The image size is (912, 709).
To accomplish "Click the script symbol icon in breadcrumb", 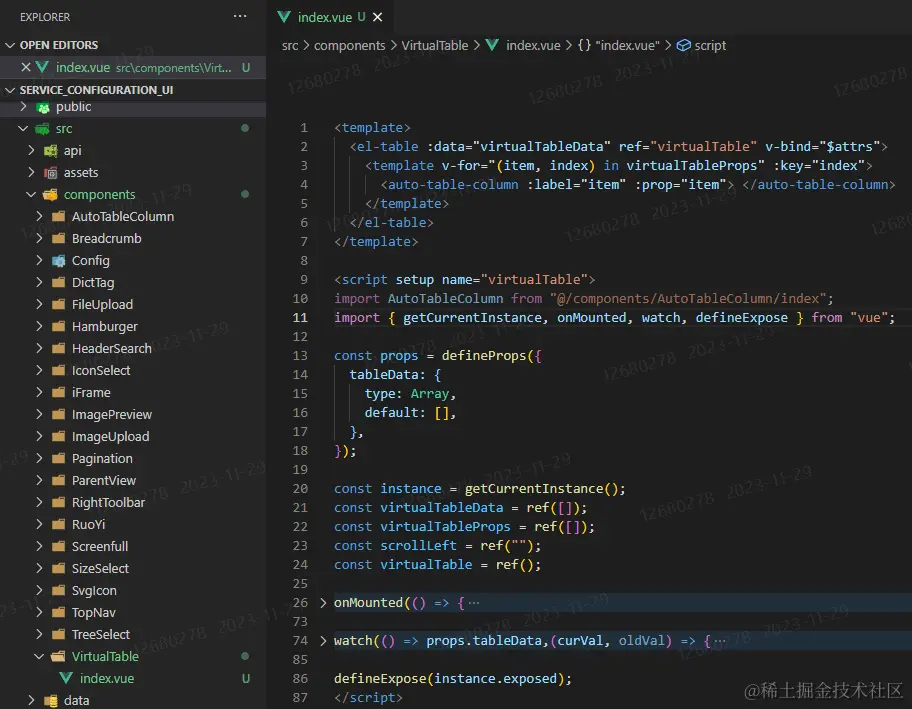I will point(684,45).
